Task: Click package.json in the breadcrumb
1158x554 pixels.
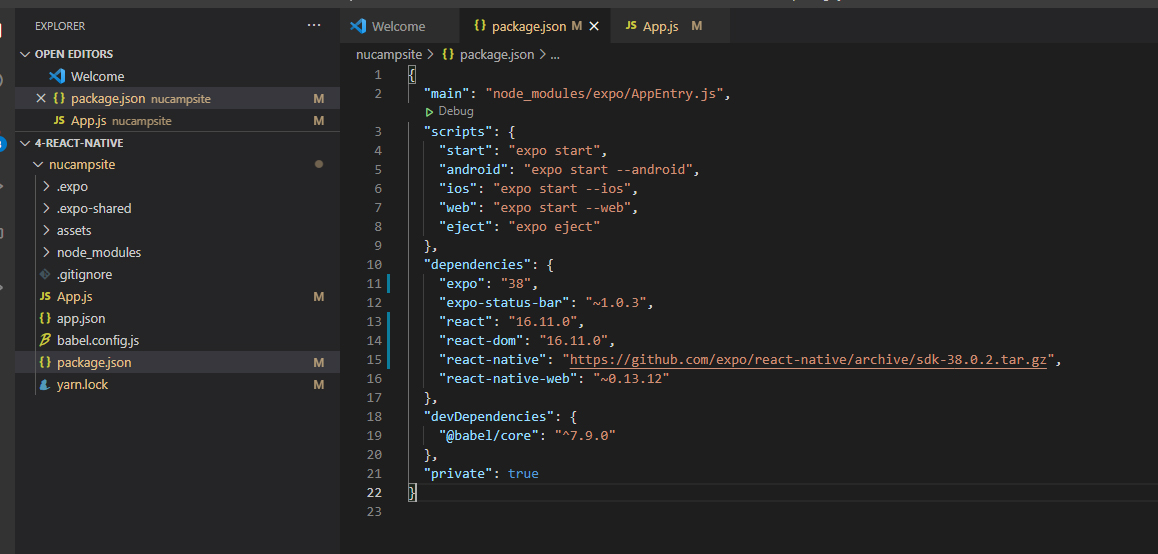Action: coord(497,54)
